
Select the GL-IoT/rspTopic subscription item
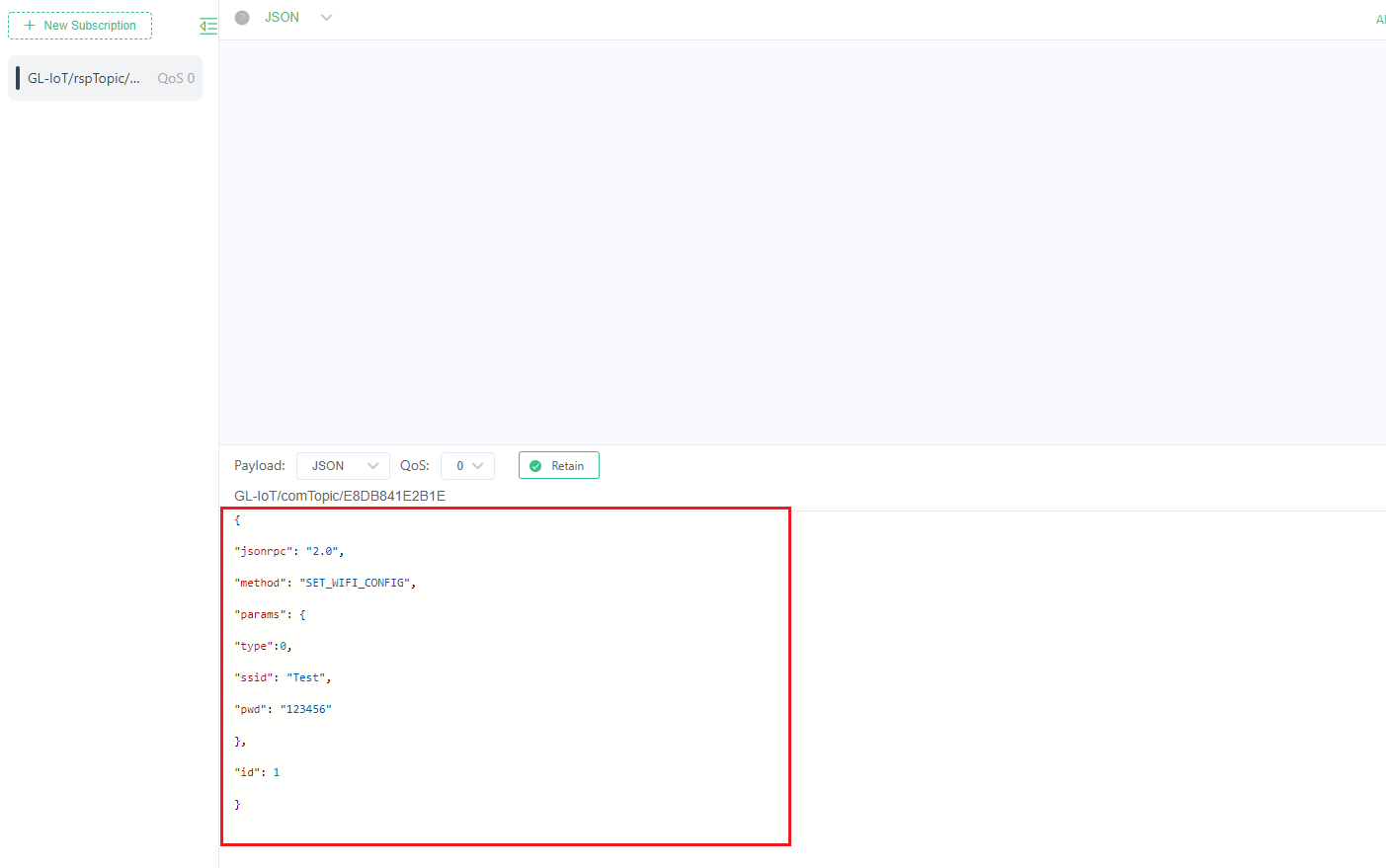(105, 78)
